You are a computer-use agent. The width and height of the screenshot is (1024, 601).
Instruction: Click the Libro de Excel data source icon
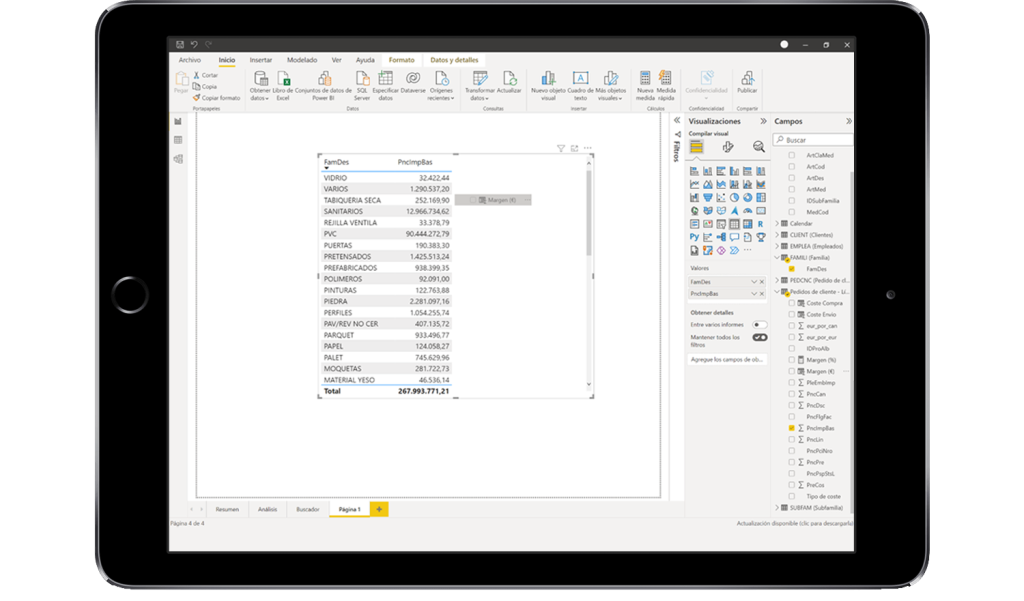coord(283,81)
